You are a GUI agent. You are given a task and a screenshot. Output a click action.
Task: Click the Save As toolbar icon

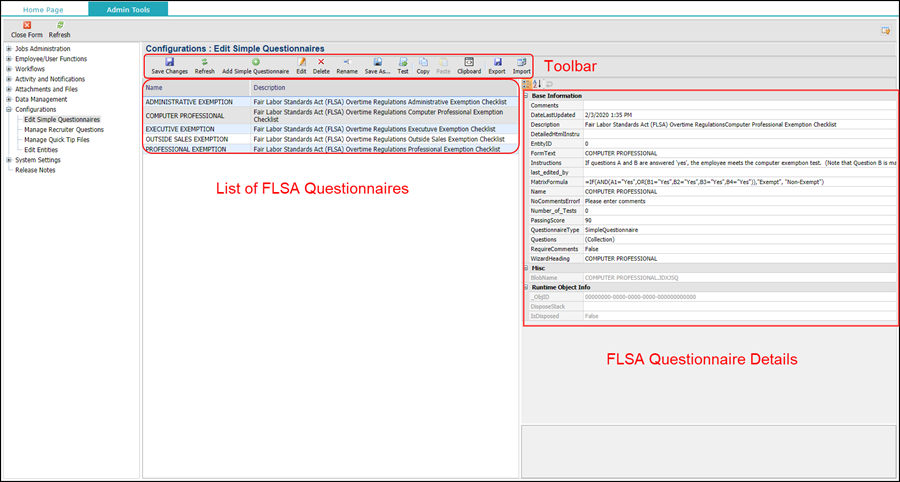click(x=378, y=62)
